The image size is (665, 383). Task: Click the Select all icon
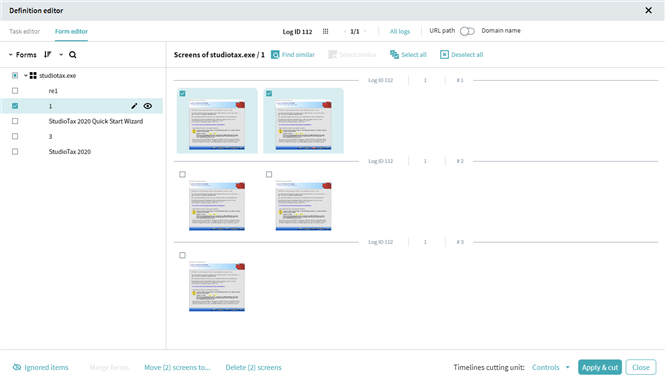394,55
